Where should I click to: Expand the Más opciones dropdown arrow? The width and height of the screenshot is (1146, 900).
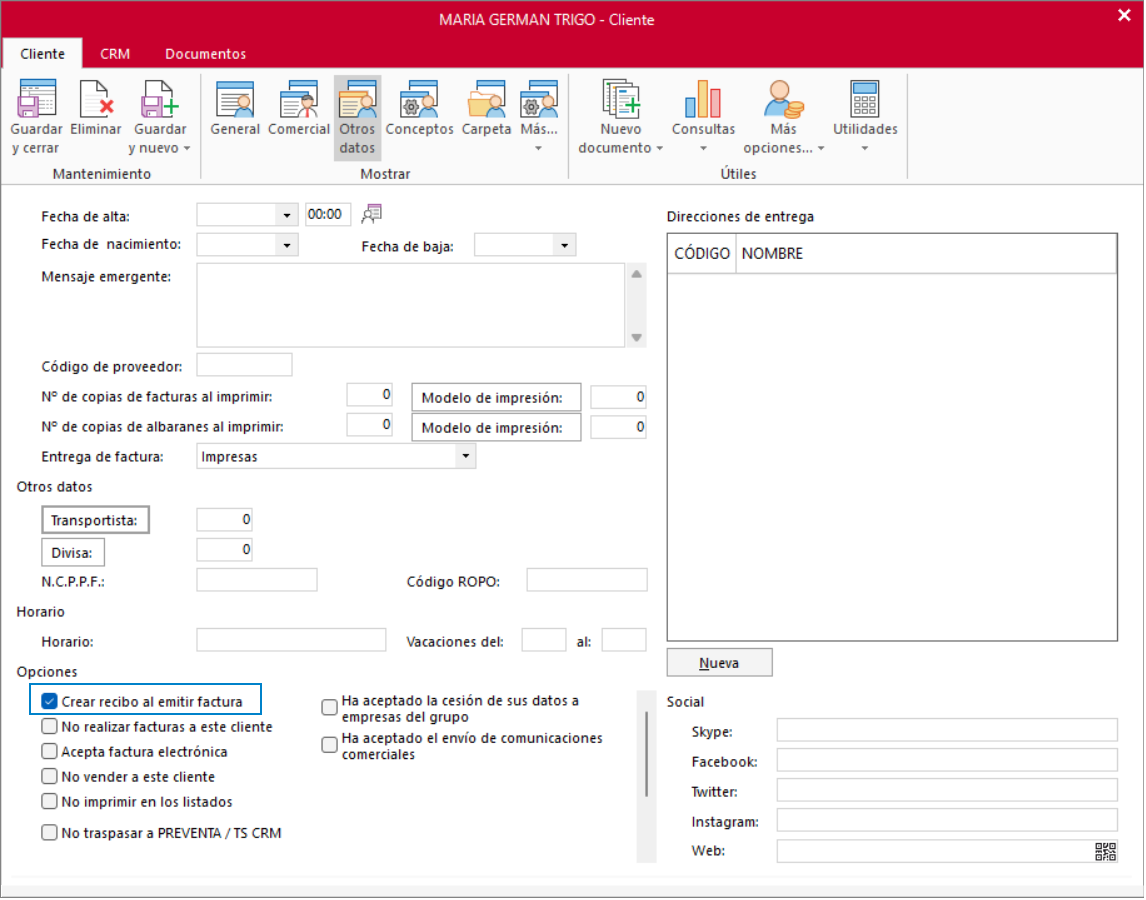pyautogui.click(x=821, y=148)
